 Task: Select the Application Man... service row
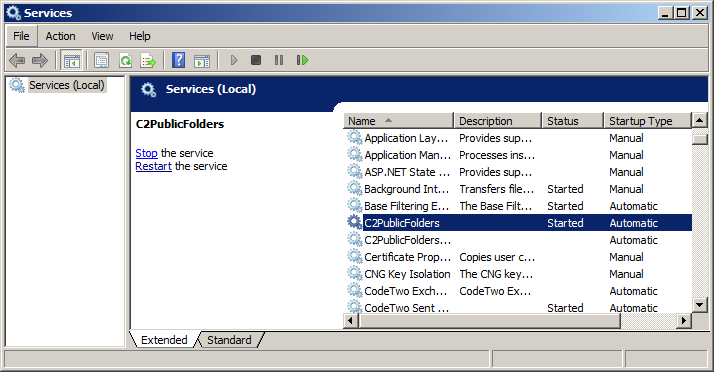[x=518, y=155]
